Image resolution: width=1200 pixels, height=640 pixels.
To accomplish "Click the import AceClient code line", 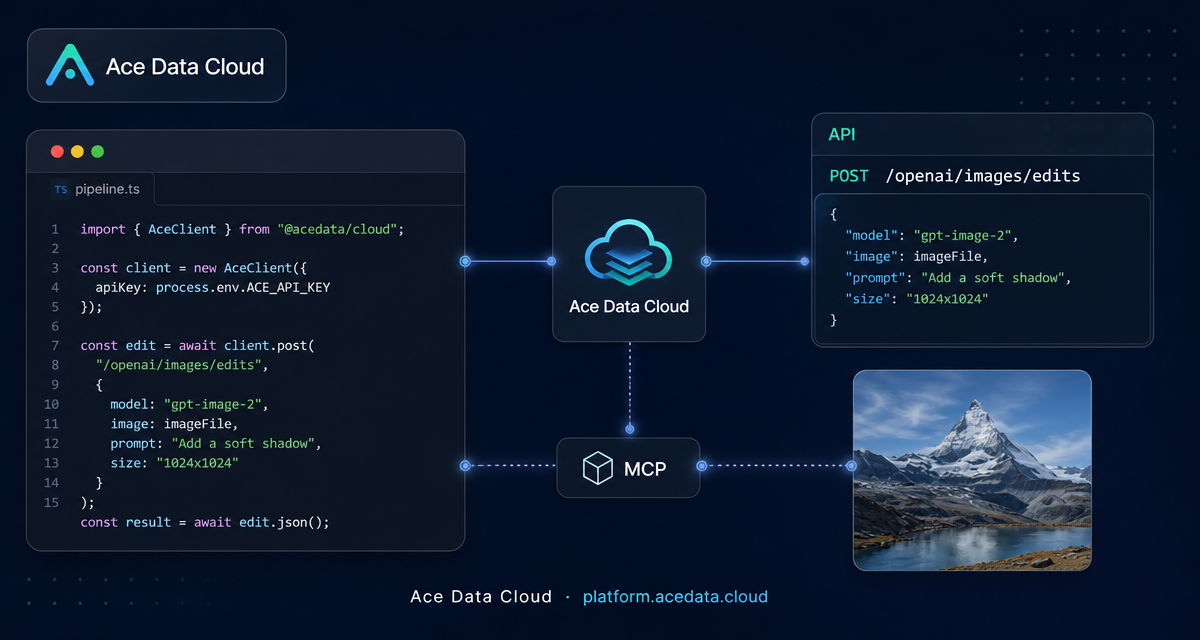I will 242,229.
